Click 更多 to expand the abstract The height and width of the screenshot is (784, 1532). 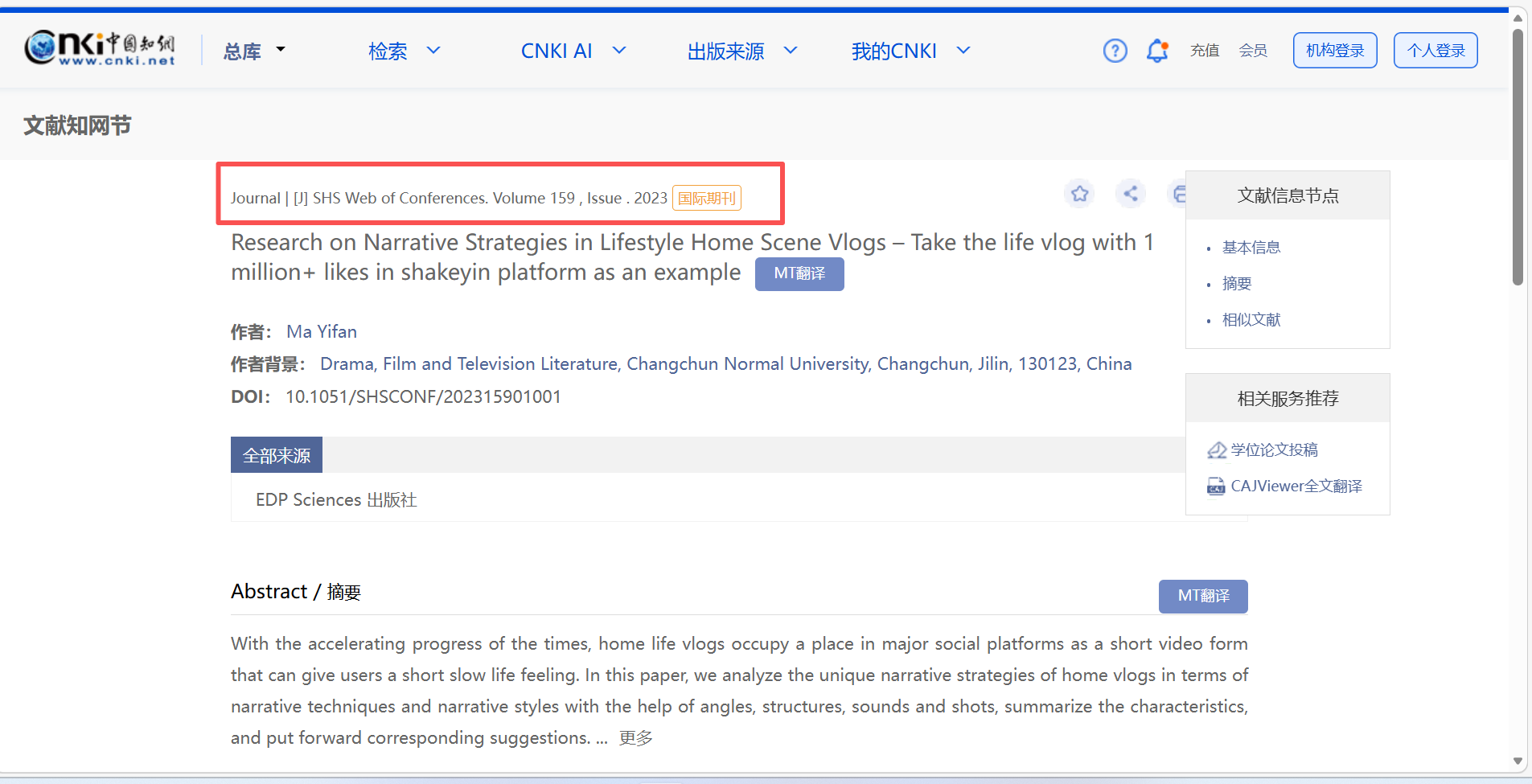click(x=635, y=738)
